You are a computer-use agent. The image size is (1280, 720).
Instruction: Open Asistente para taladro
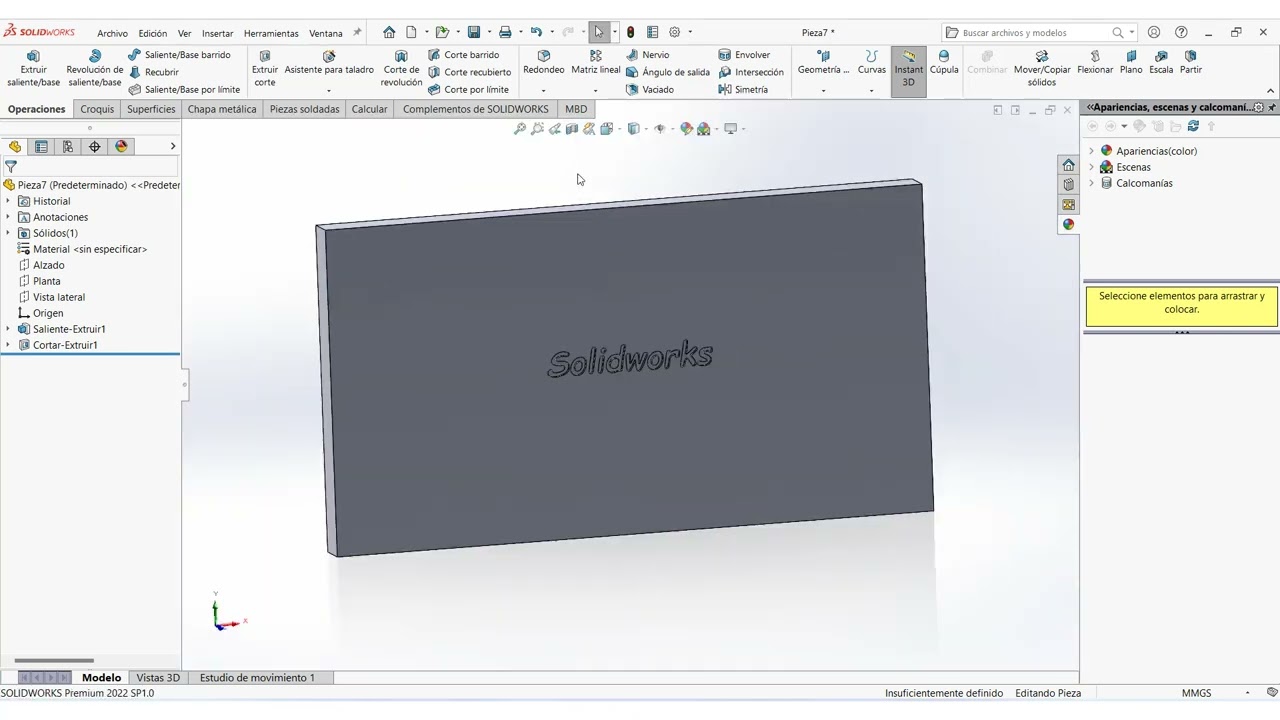click(x=329, y=63)
